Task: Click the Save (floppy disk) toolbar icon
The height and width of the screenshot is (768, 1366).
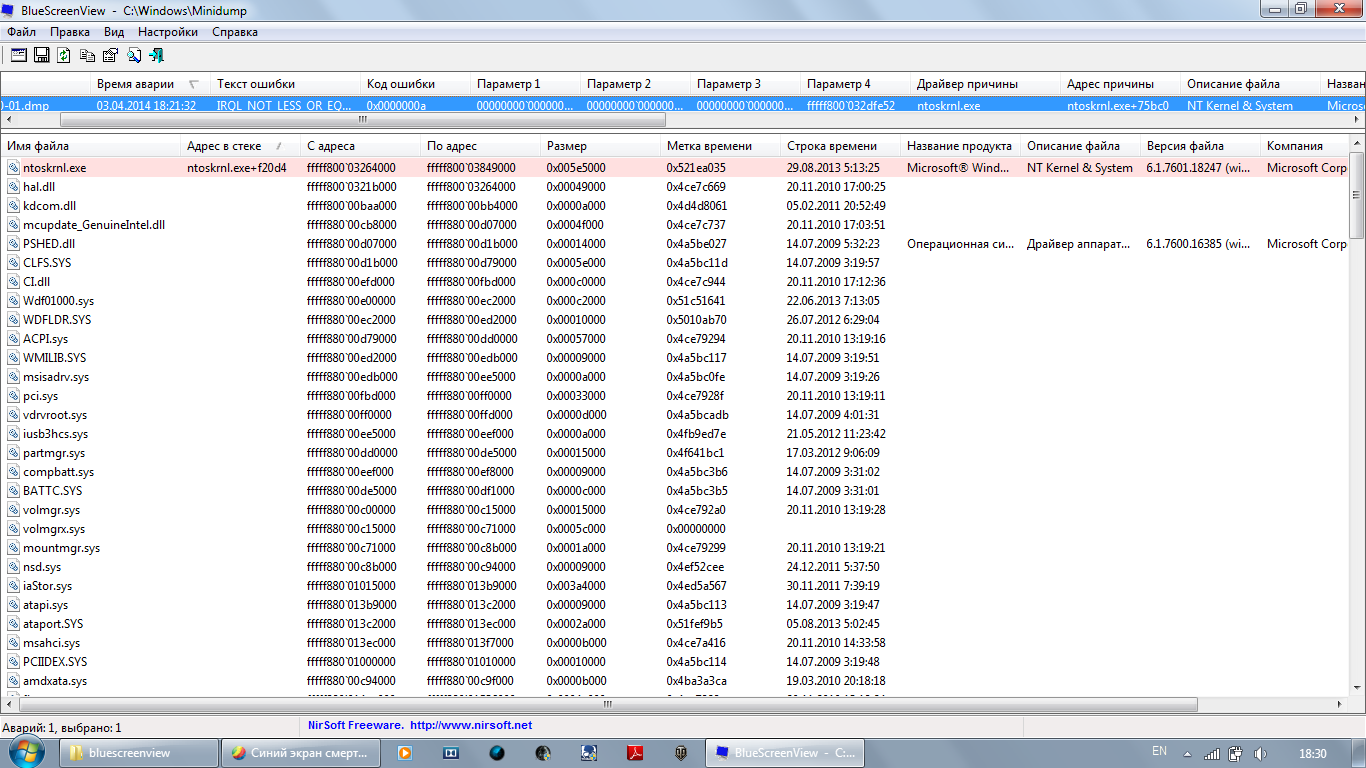Action: point(42,55)
